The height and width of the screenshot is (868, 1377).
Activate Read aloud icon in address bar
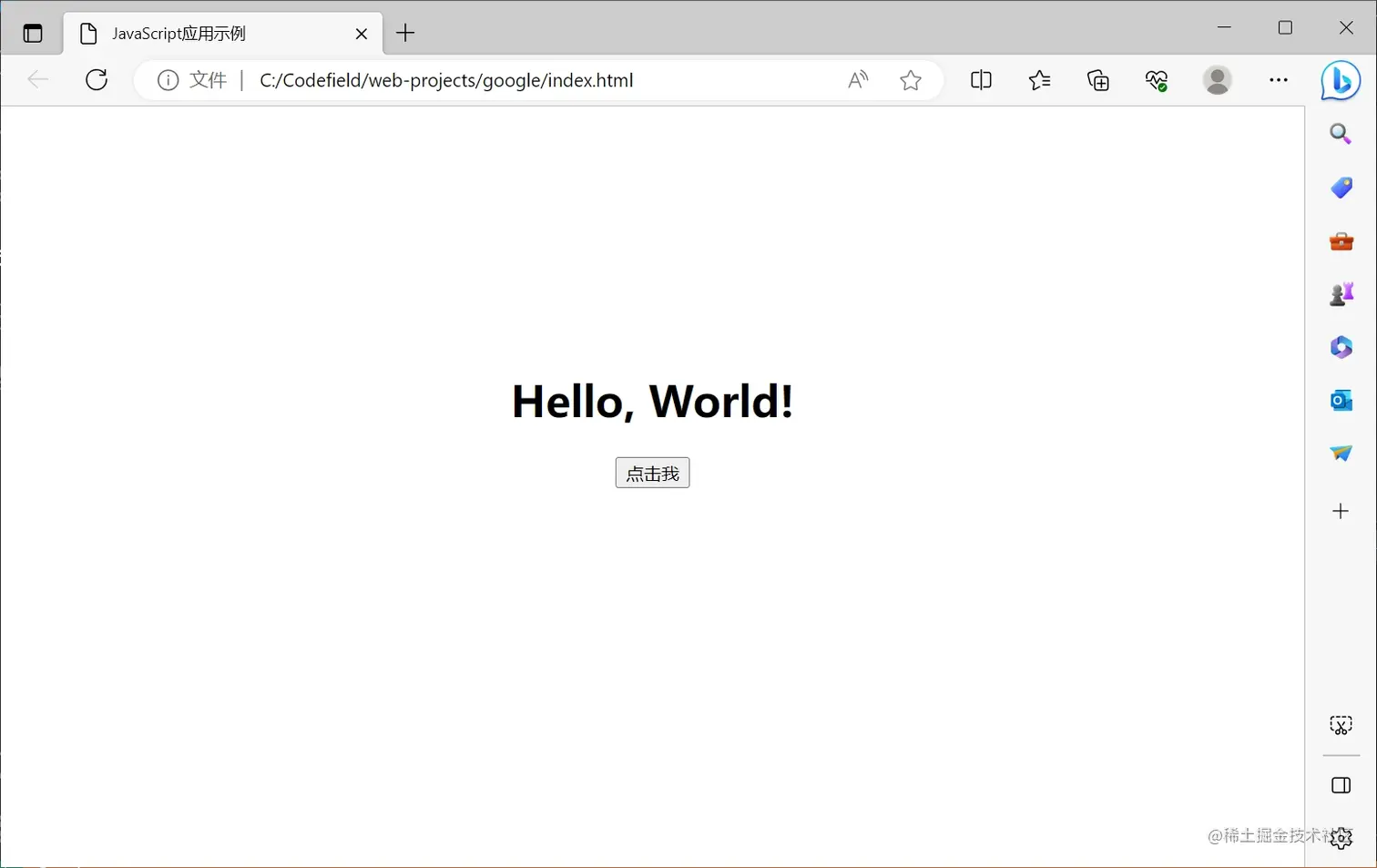click(x=858, y=80)
